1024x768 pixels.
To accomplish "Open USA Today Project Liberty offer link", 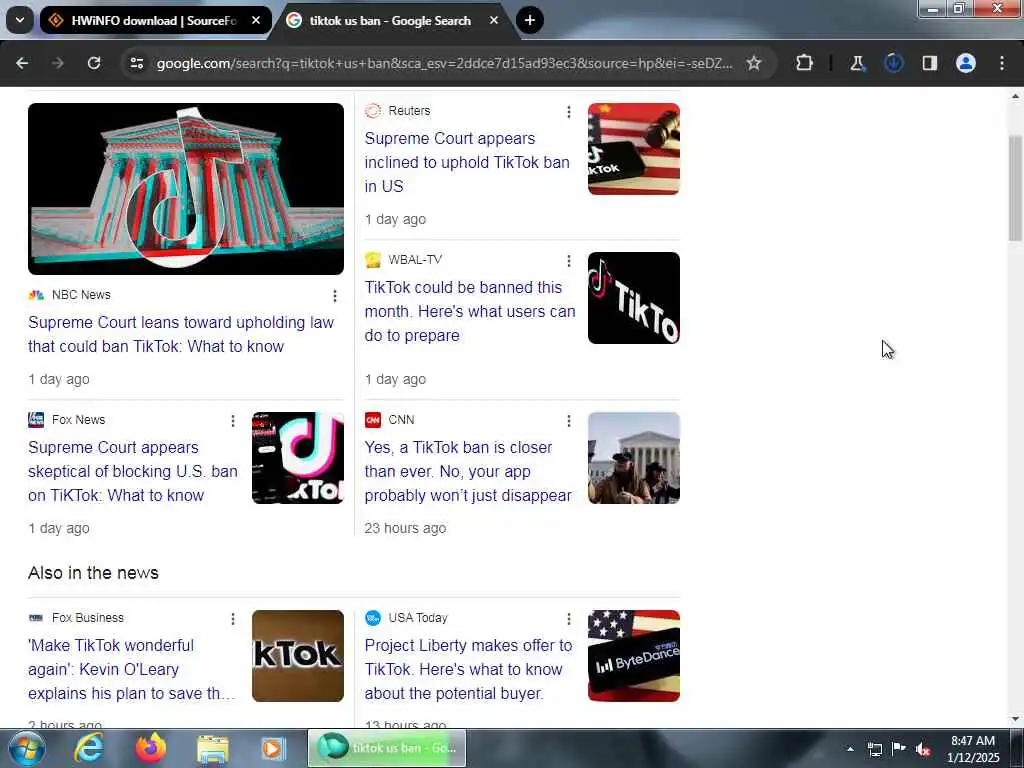I will click(468, 669).
